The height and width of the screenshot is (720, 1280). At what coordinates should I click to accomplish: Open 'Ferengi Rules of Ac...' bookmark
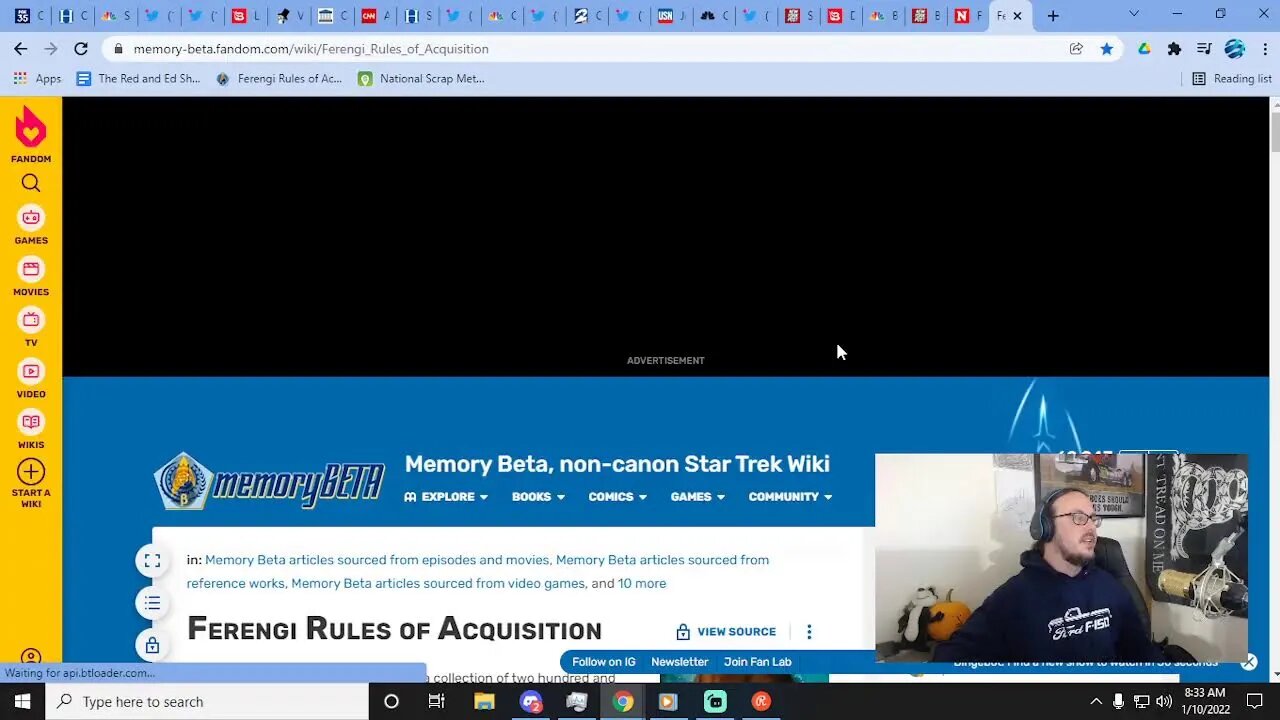tap(279, 78)
